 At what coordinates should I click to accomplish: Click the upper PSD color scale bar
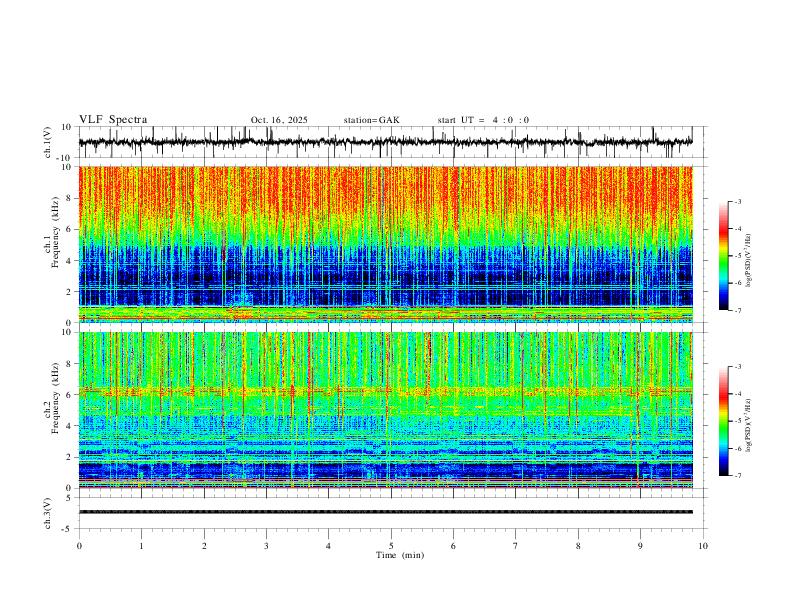click(723, 256)
